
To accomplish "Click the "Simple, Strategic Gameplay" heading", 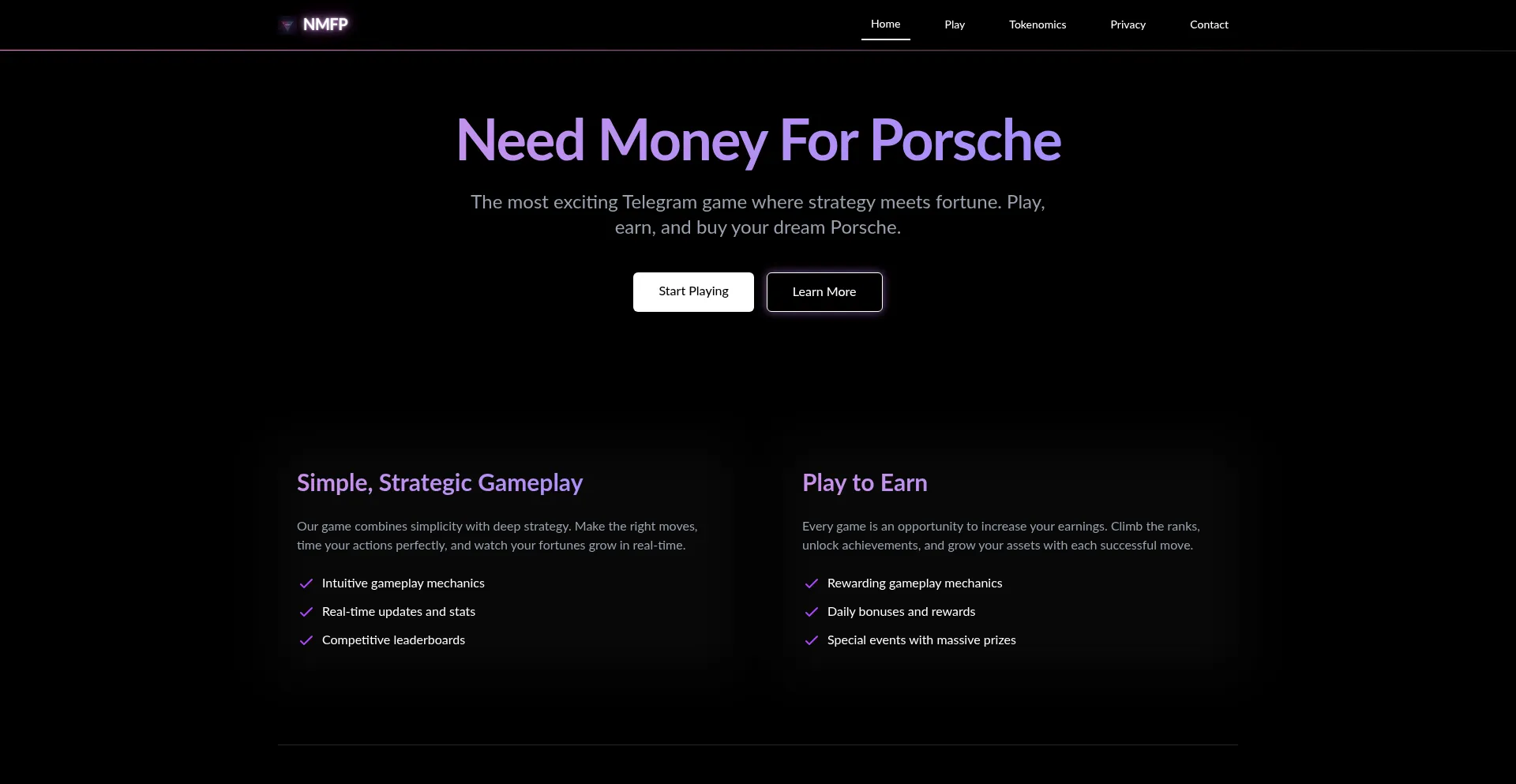I will [x=440, y=482].
